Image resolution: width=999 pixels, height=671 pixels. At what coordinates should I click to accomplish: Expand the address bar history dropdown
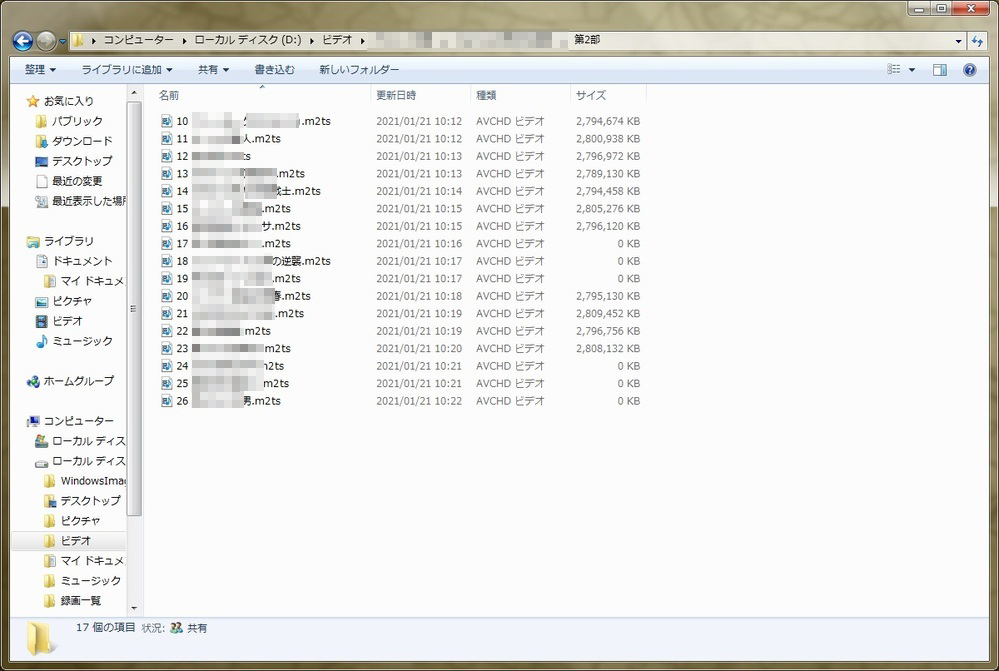click(x=958, y=41)
